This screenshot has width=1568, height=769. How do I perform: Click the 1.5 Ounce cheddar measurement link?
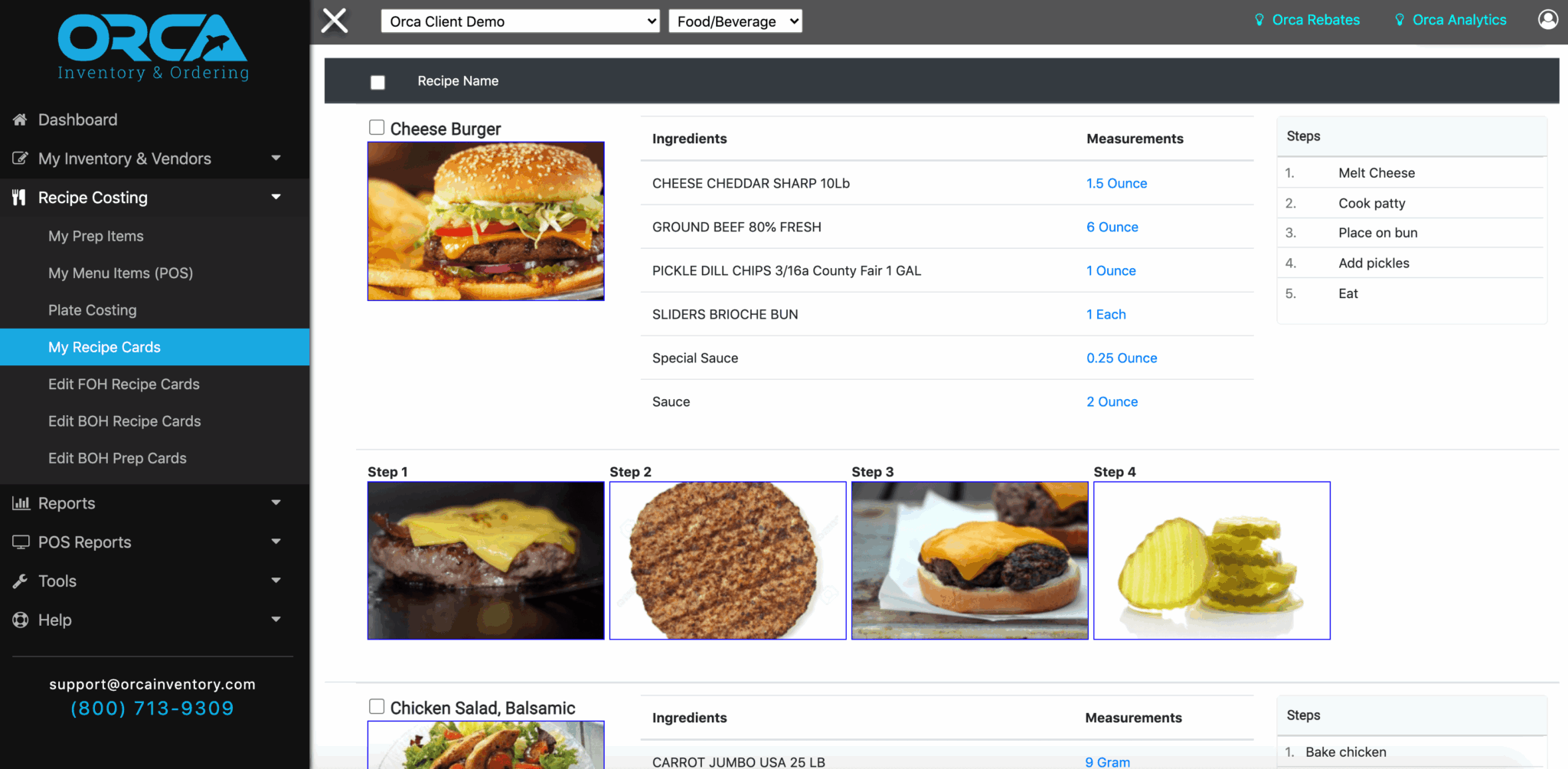[1116, 183]
